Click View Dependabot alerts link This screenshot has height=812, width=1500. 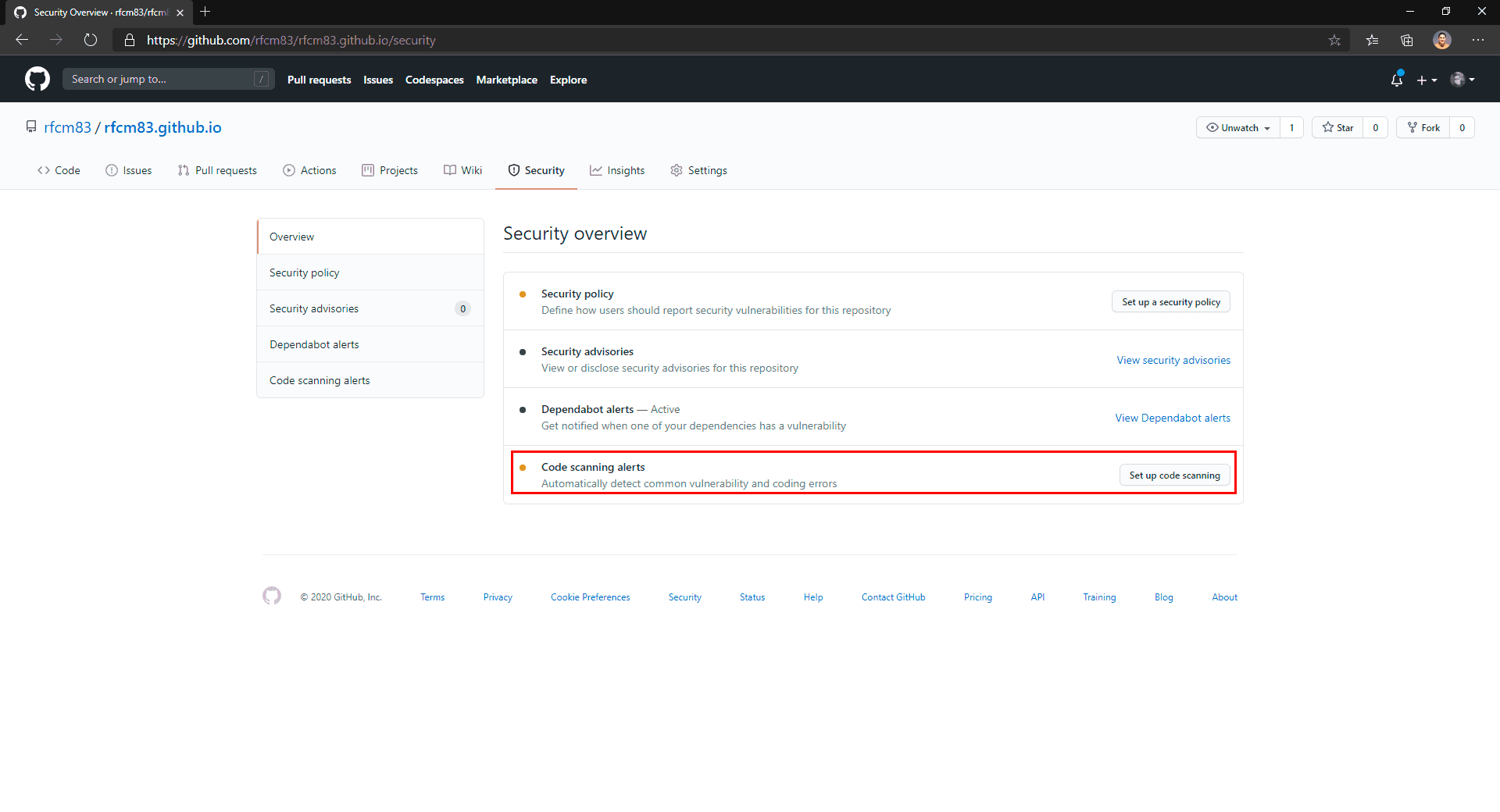pyautogui.click(x=1173, y=418)
